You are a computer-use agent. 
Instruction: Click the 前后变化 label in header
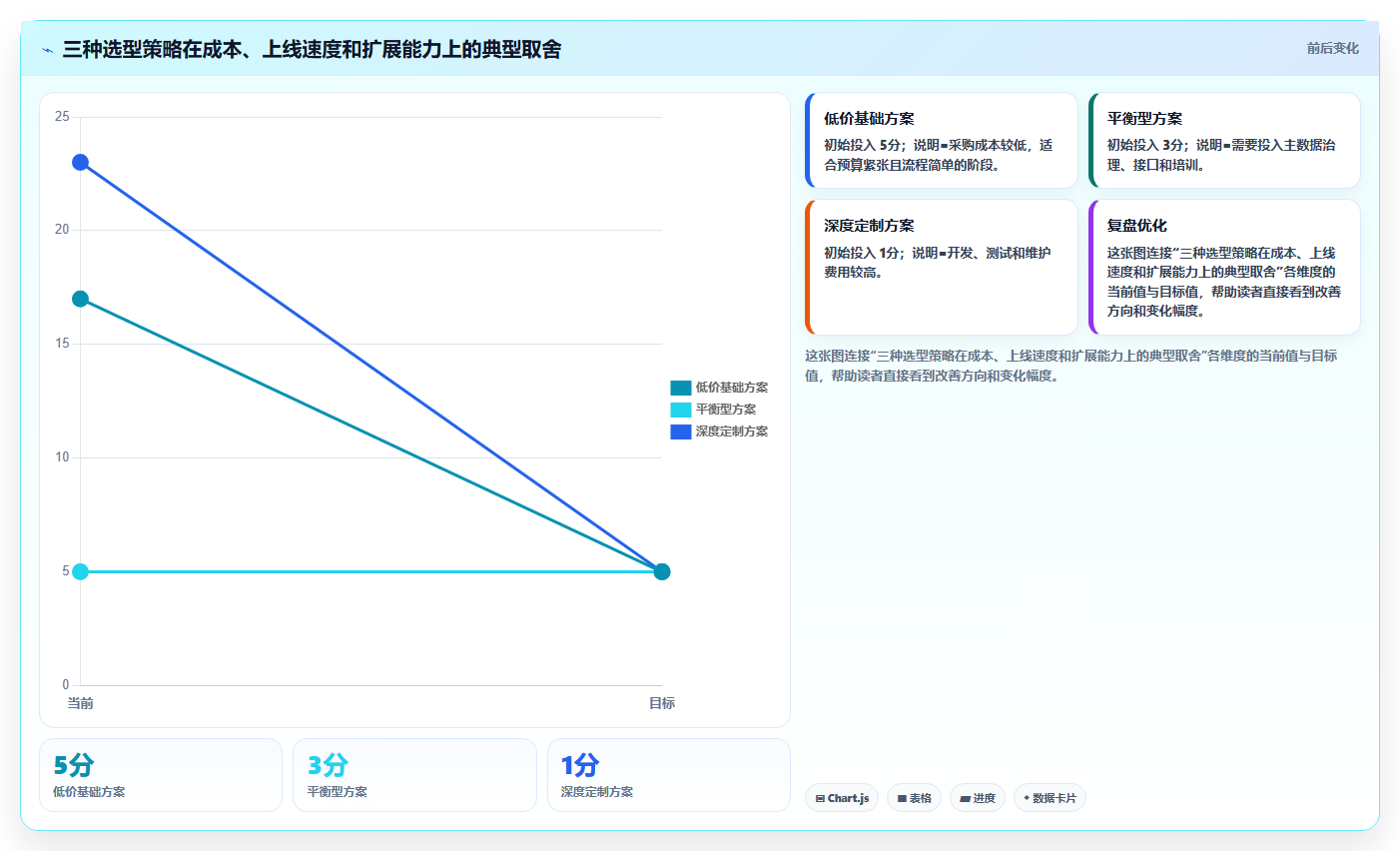pyautogui.click(x=1332, y=48)
